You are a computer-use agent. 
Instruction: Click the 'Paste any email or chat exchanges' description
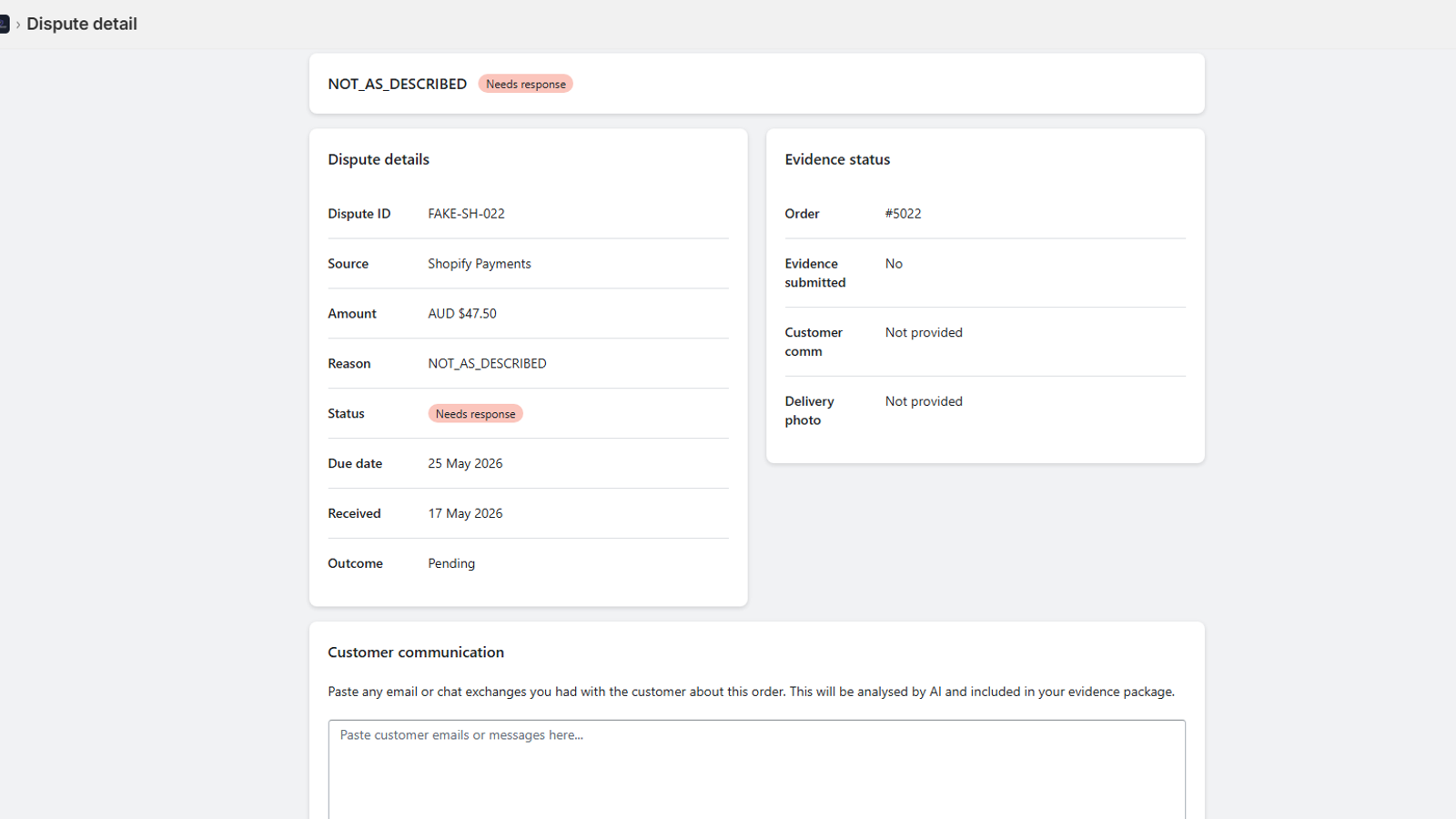(x=752, y=692)
